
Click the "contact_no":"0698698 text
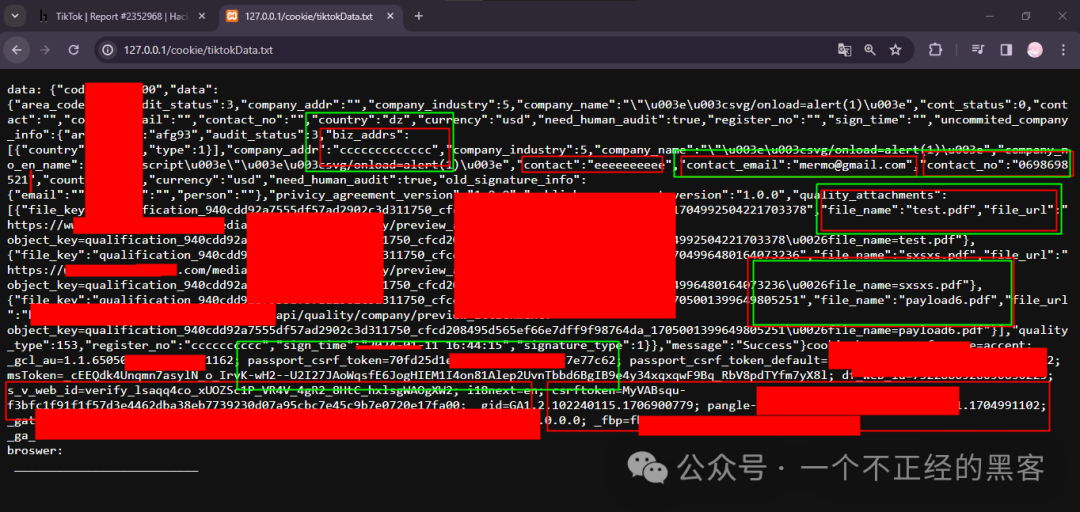[x=997, y=165]
